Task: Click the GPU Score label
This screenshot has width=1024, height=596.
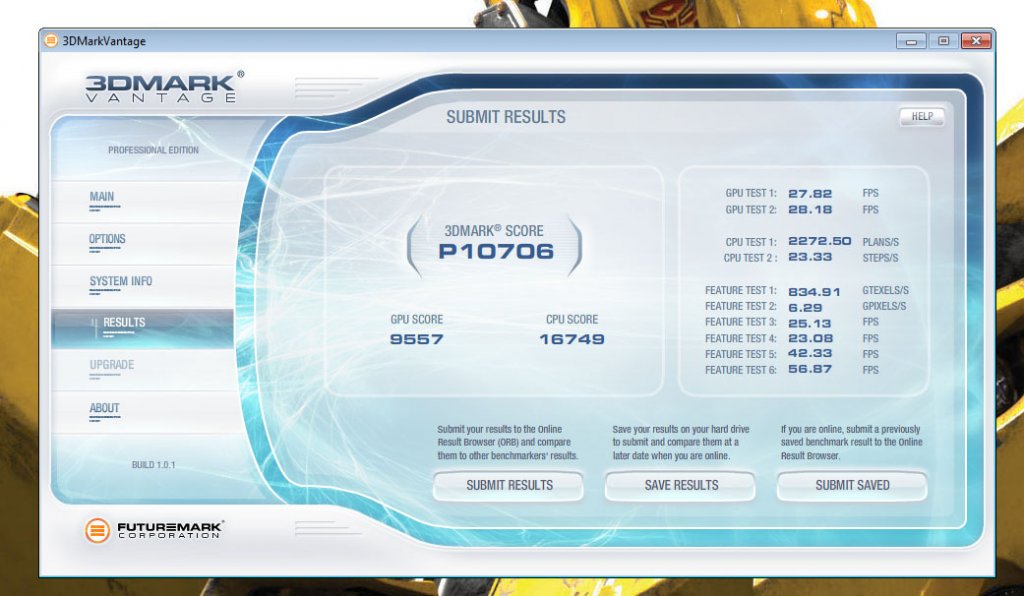Action: pos(417,319)
